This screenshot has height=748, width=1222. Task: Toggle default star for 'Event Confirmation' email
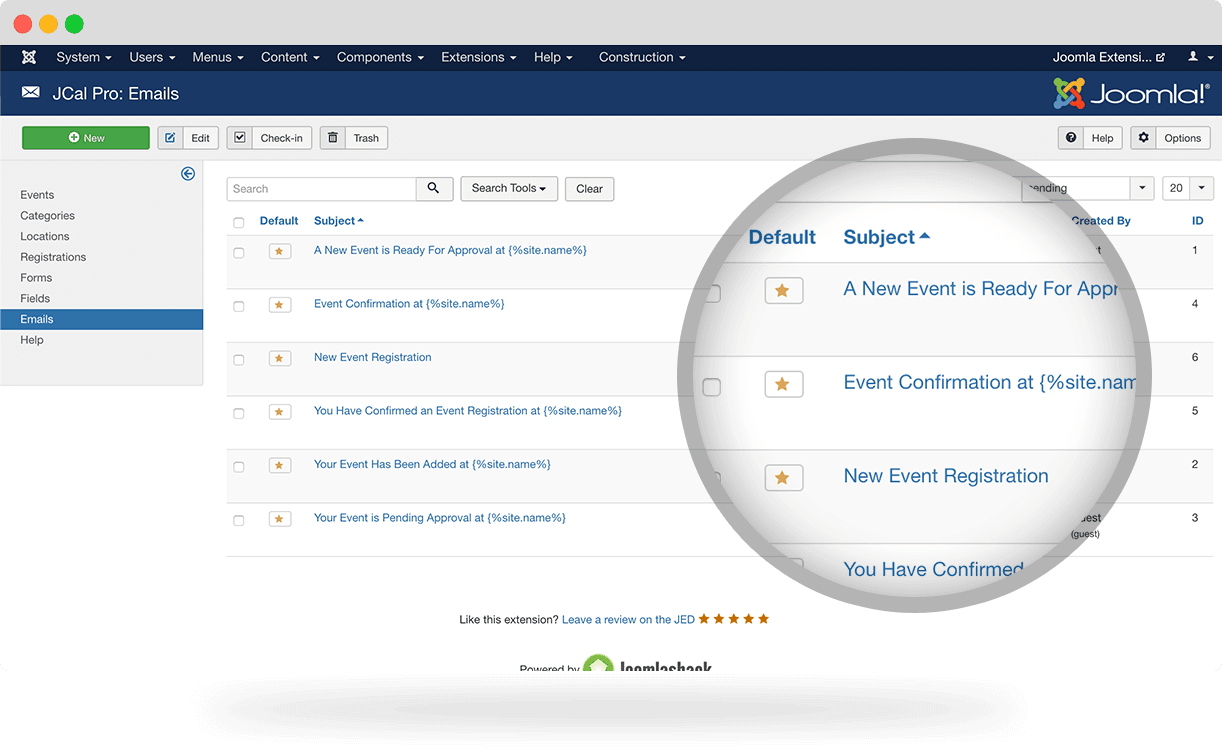click(x=280, y=305)
